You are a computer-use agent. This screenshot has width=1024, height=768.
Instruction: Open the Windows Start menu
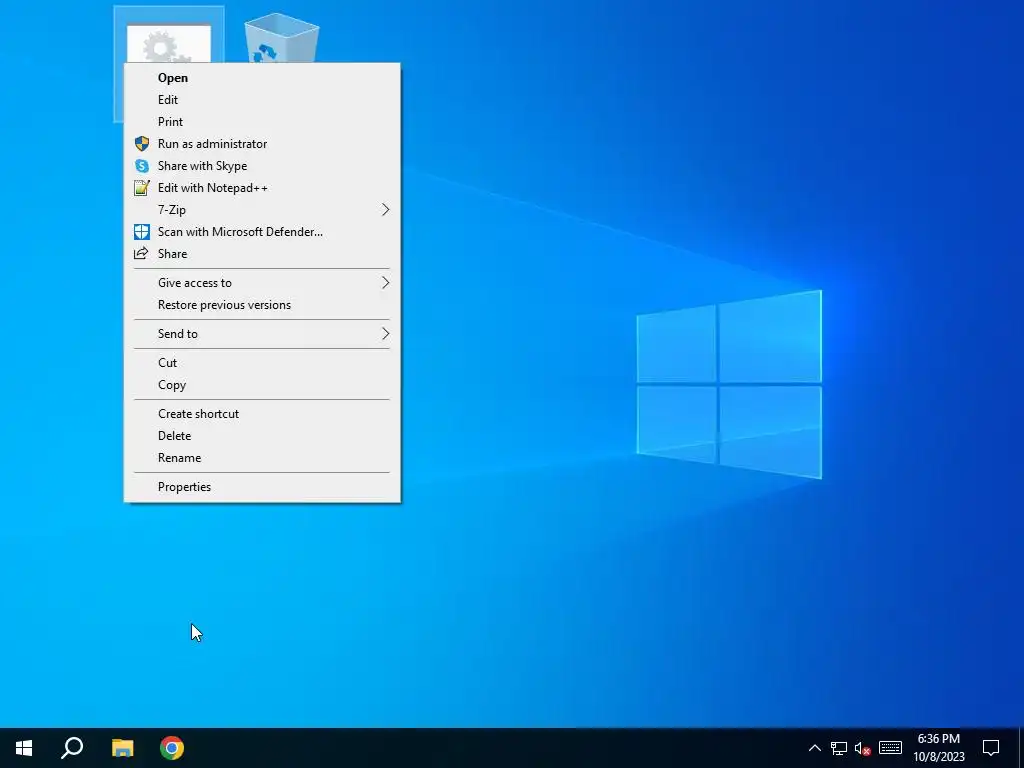pos(24,748)
